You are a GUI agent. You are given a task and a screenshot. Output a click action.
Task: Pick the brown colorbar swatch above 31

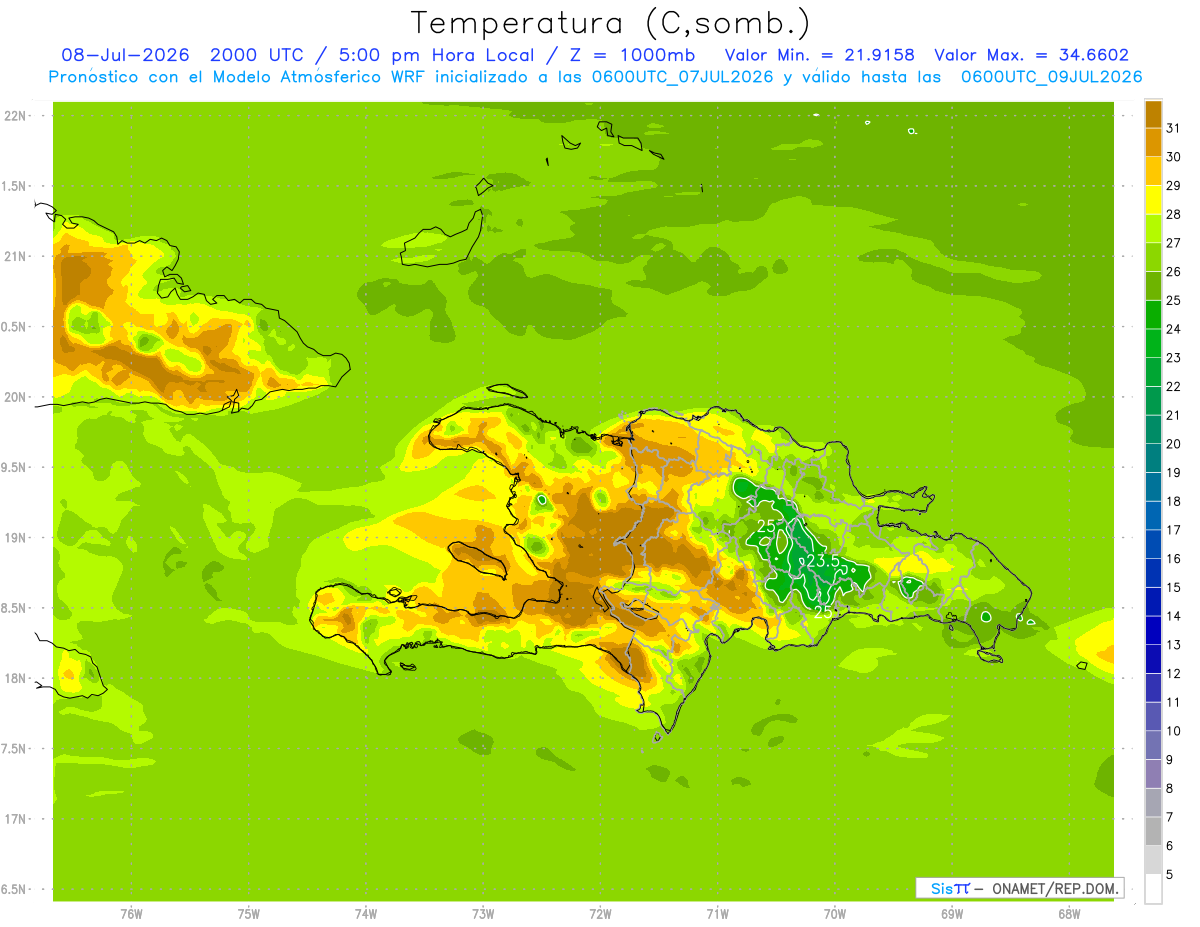[1153, 114]
